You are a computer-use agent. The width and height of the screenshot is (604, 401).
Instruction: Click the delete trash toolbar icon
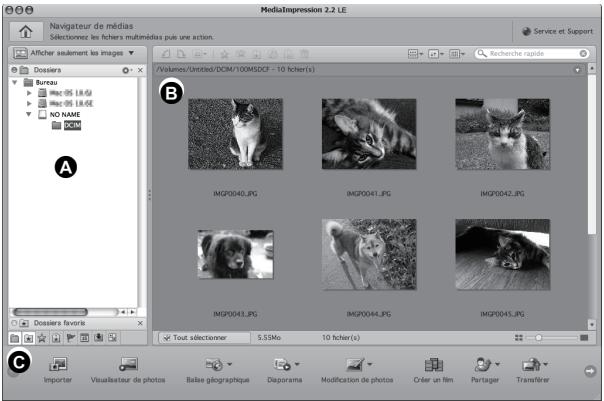(x=304, y=54)
